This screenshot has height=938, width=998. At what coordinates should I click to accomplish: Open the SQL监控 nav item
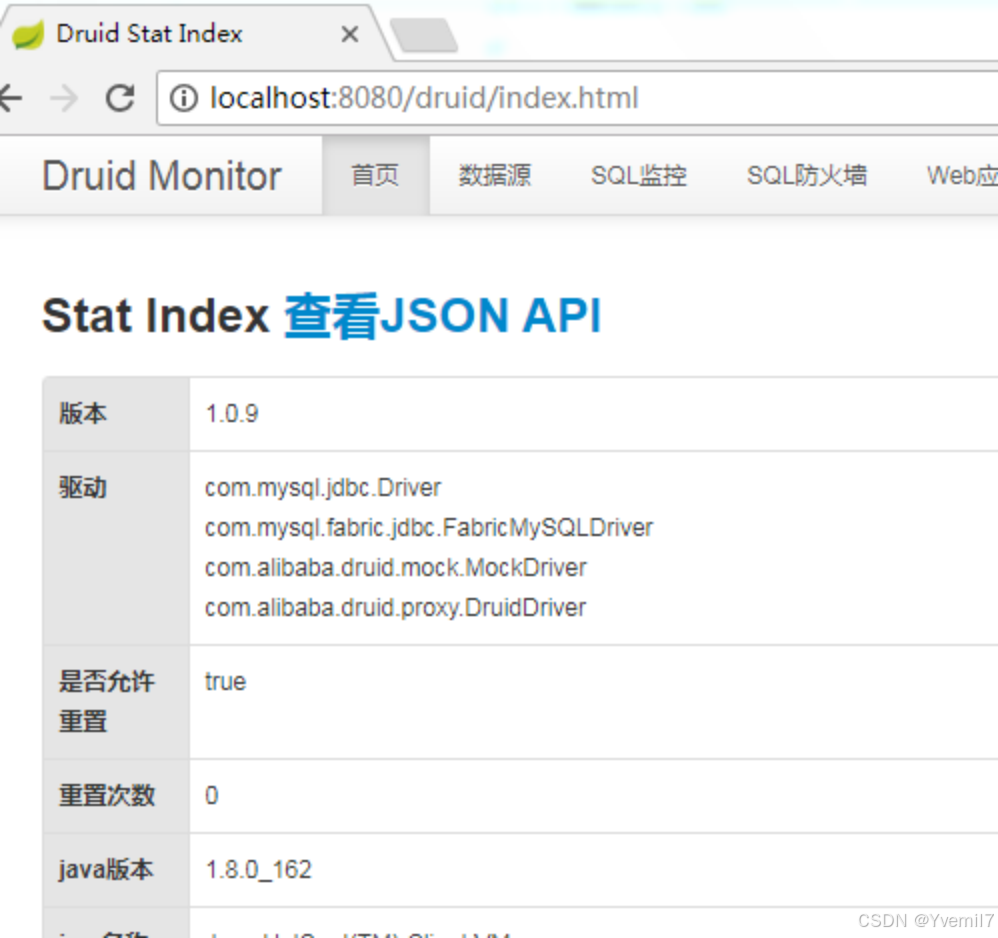coord(638,176)
